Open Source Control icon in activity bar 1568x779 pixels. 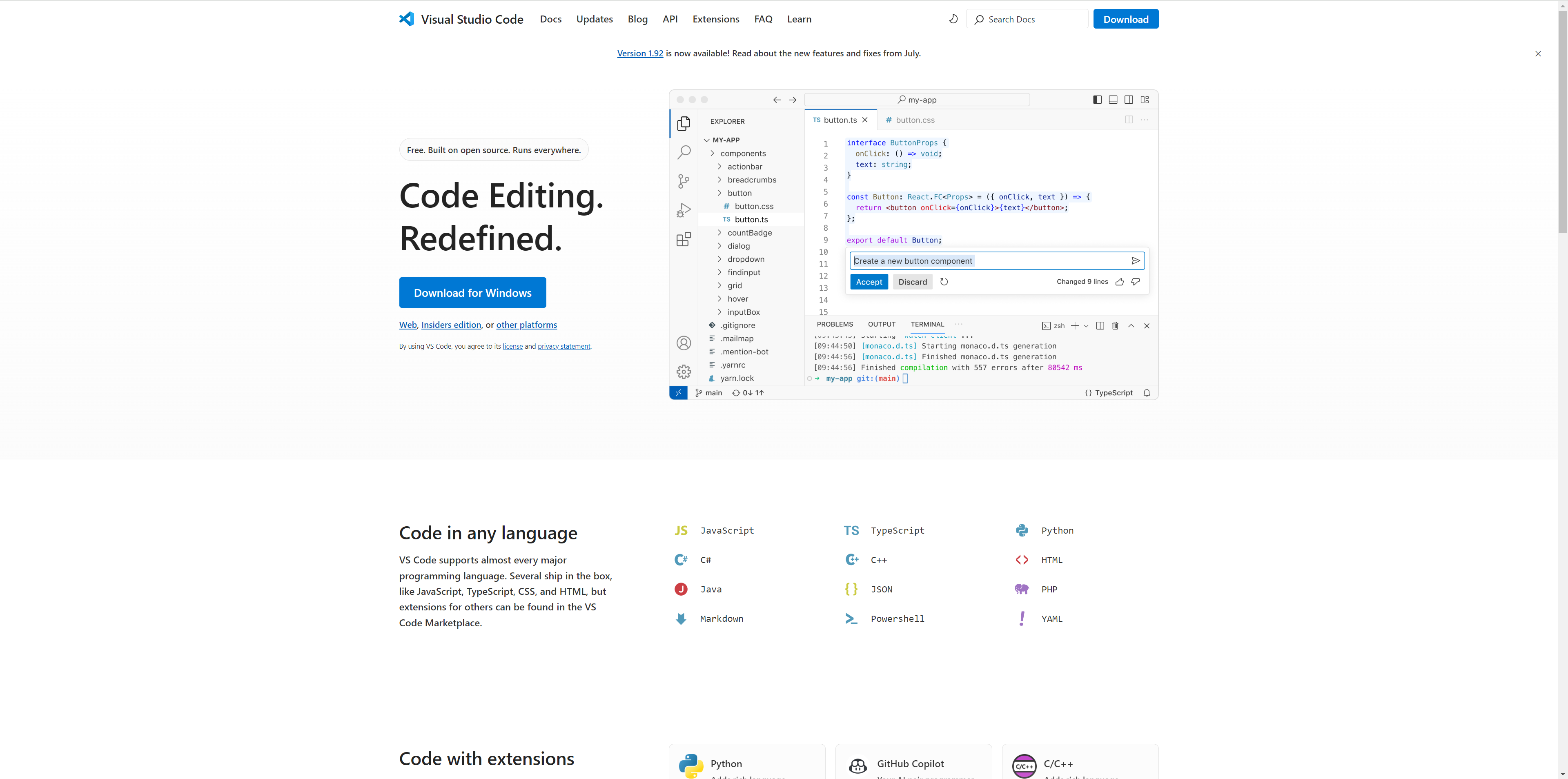tap(684, 181)
